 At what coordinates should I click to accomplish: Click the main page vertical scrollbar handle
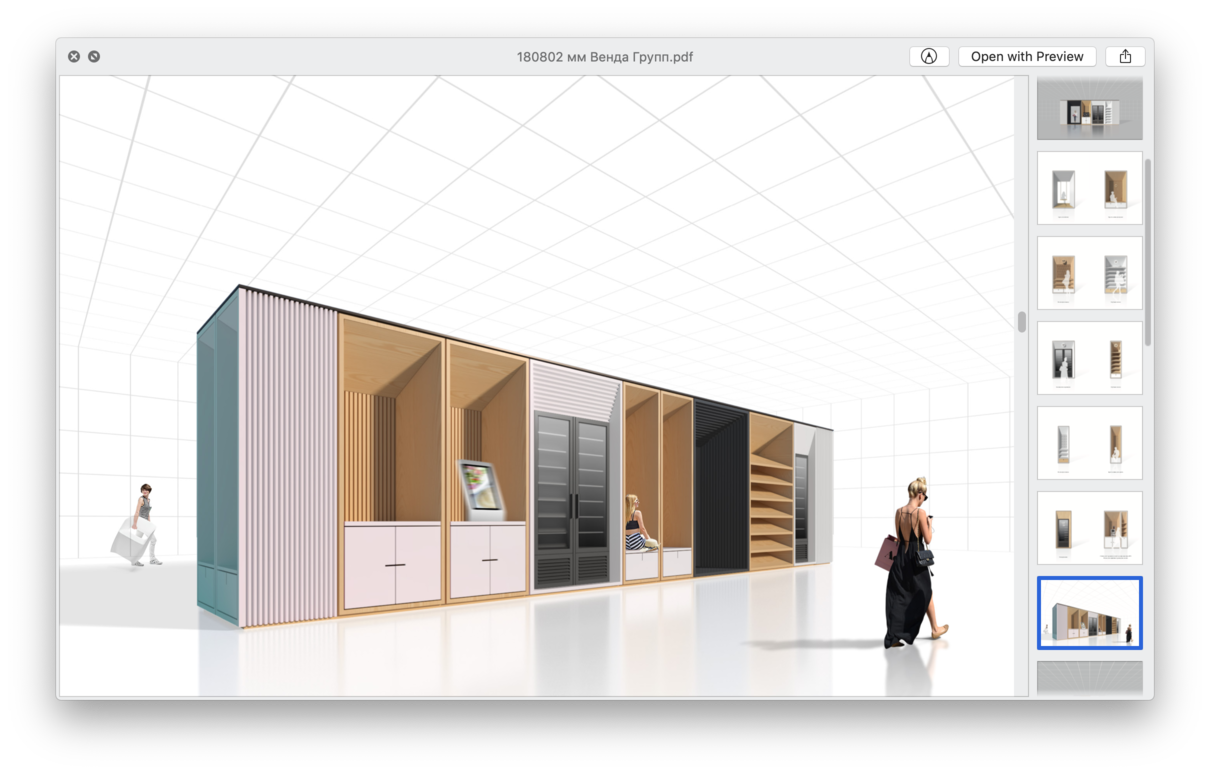coord(1021,322)
